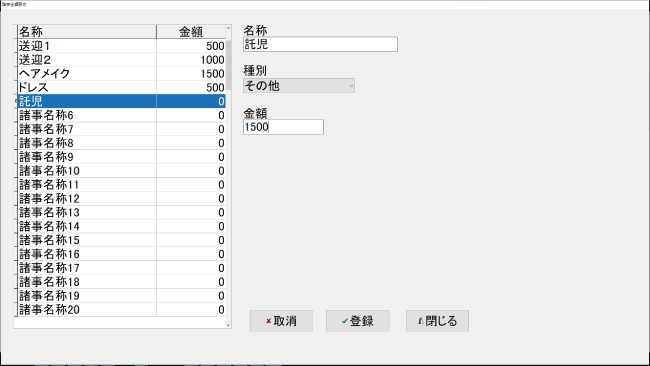Click the 1000 amount in 送迎2 row
This screenshot has height=366, width=650.
click(x=212, y=60)
